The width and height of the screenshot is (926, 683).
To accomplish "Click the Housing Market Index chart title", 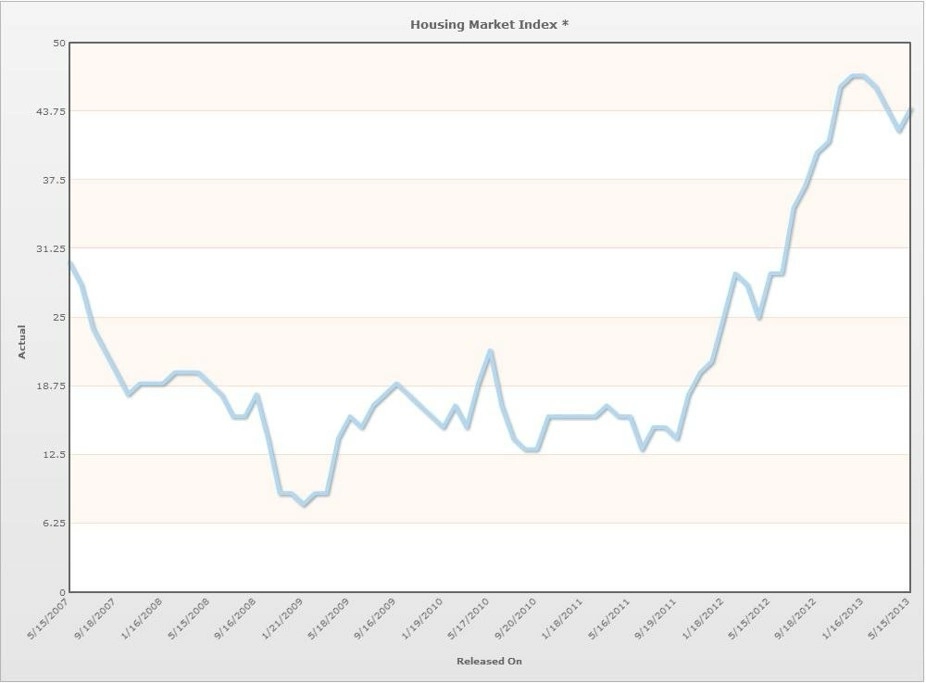I will point(489,25).
